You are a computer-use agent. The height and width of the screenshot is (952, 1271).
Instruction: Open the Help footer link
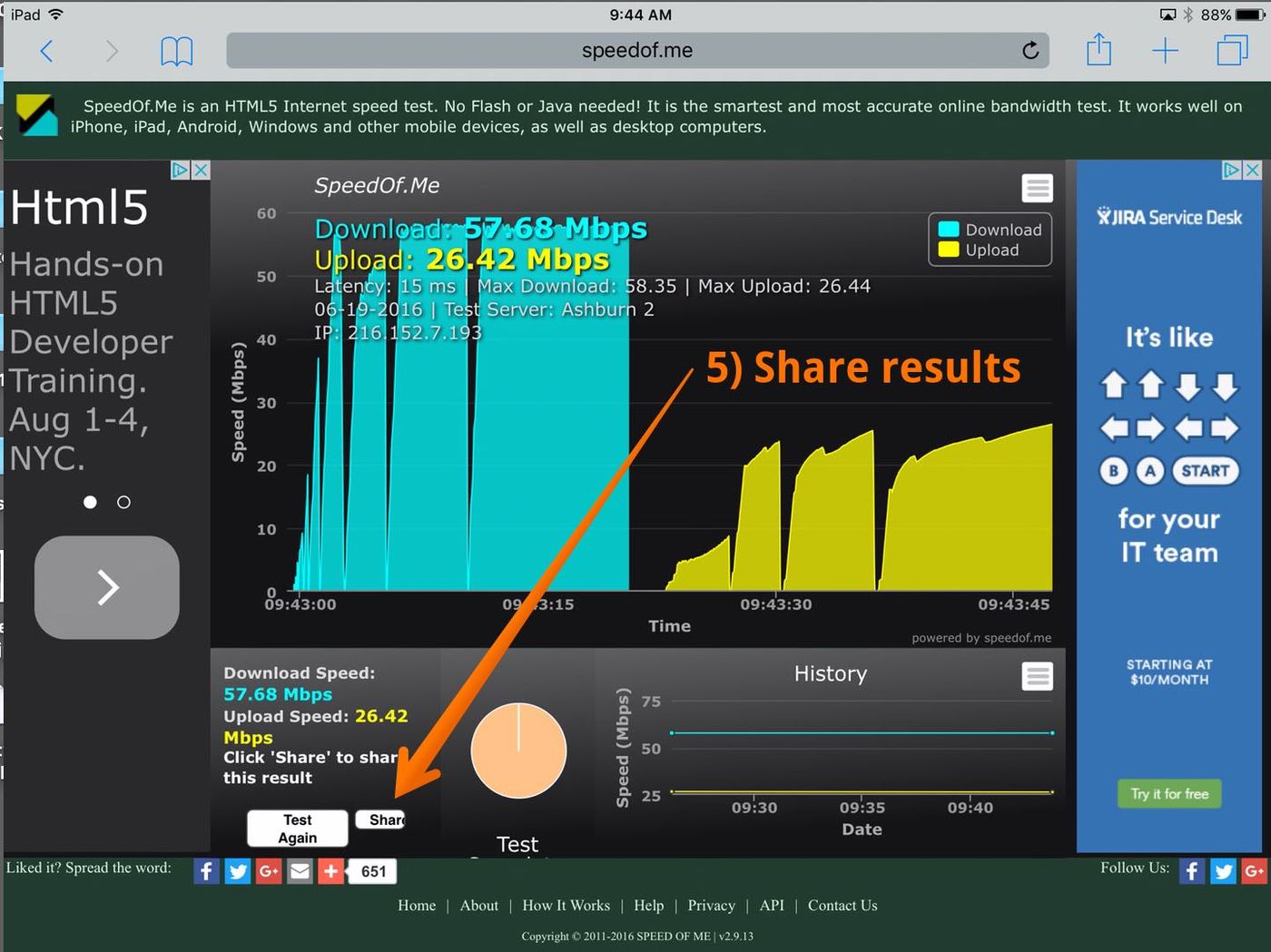(x=648, y=906)
